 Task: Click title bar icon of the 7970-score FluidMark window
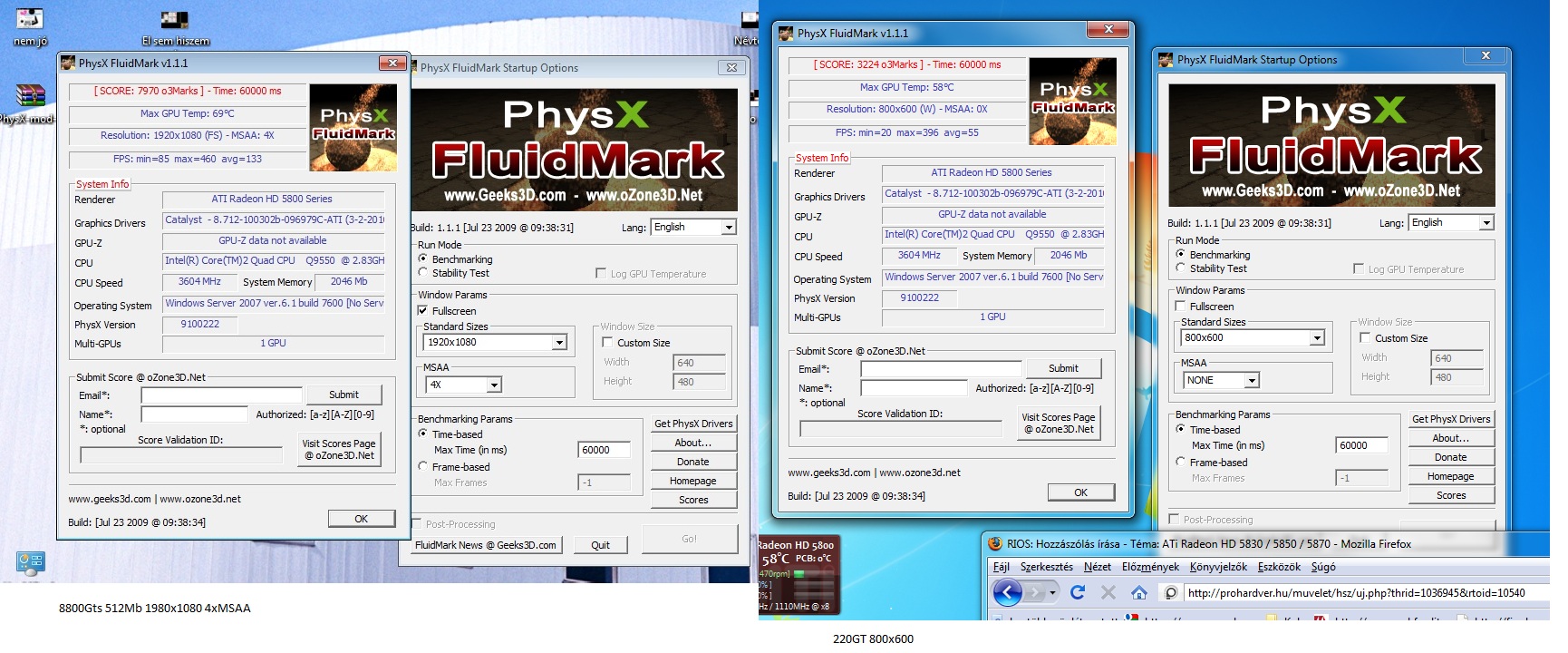pos(67,63)
